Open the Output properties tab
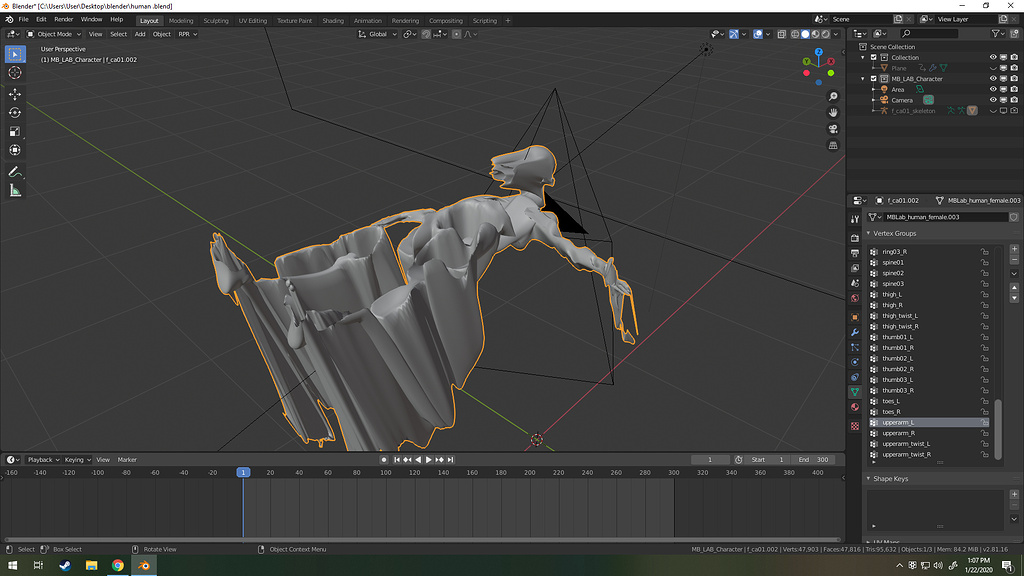 coord(855,253)
